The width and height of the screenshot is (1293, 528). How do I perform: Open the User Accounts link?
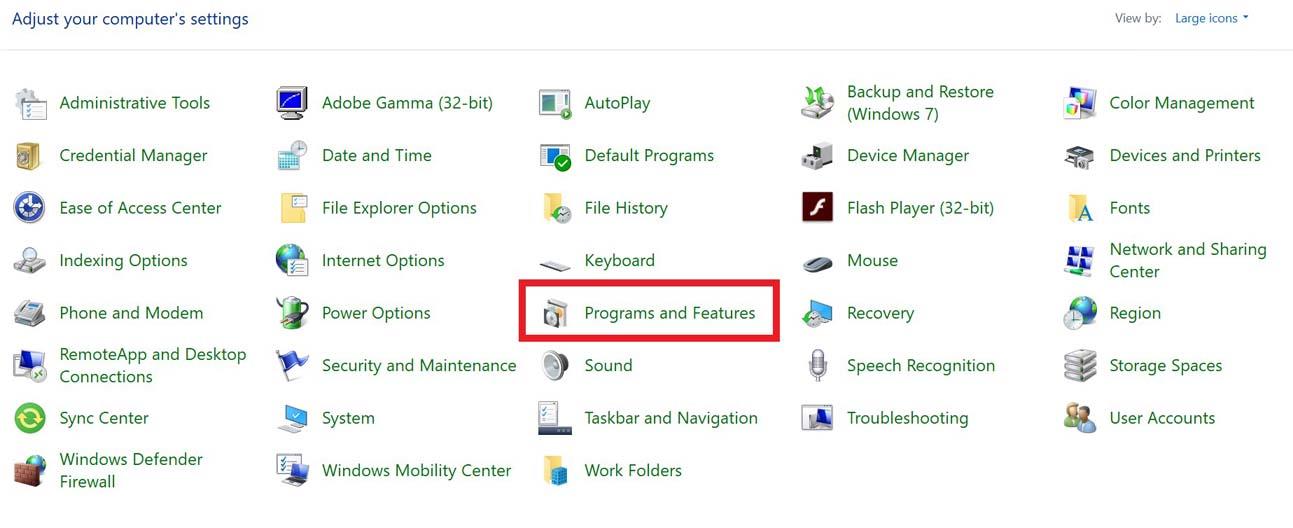pos(1162,418)
